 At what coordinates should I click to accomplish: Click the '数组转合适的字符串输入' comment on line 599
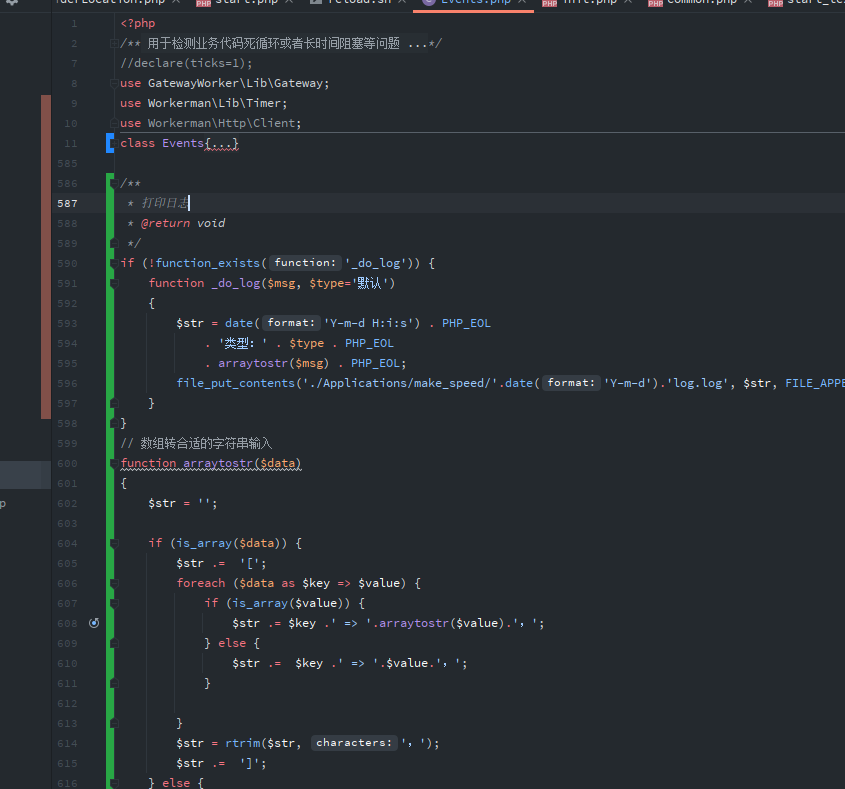[x=206, y=444]
